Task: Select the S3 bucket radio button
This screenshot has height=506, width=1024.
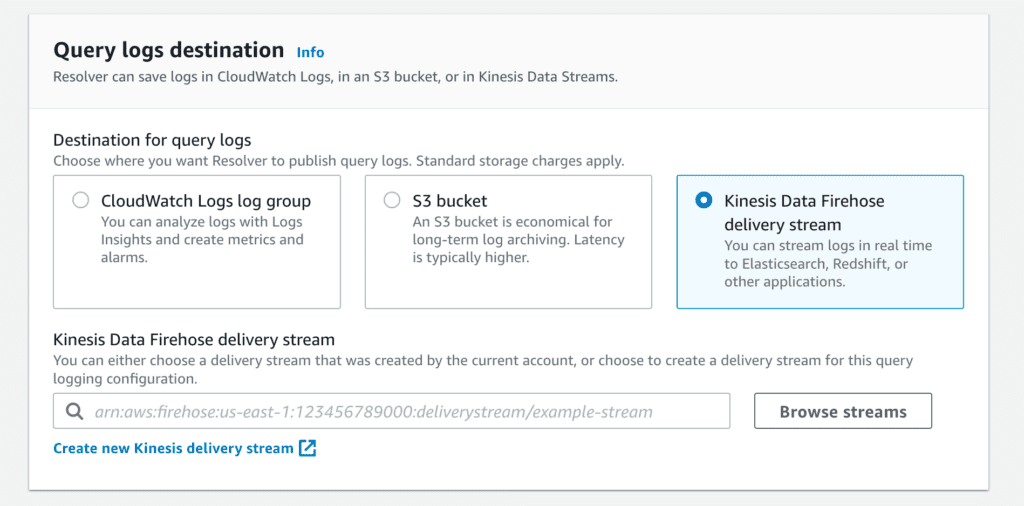Action: tap(392, 200)
